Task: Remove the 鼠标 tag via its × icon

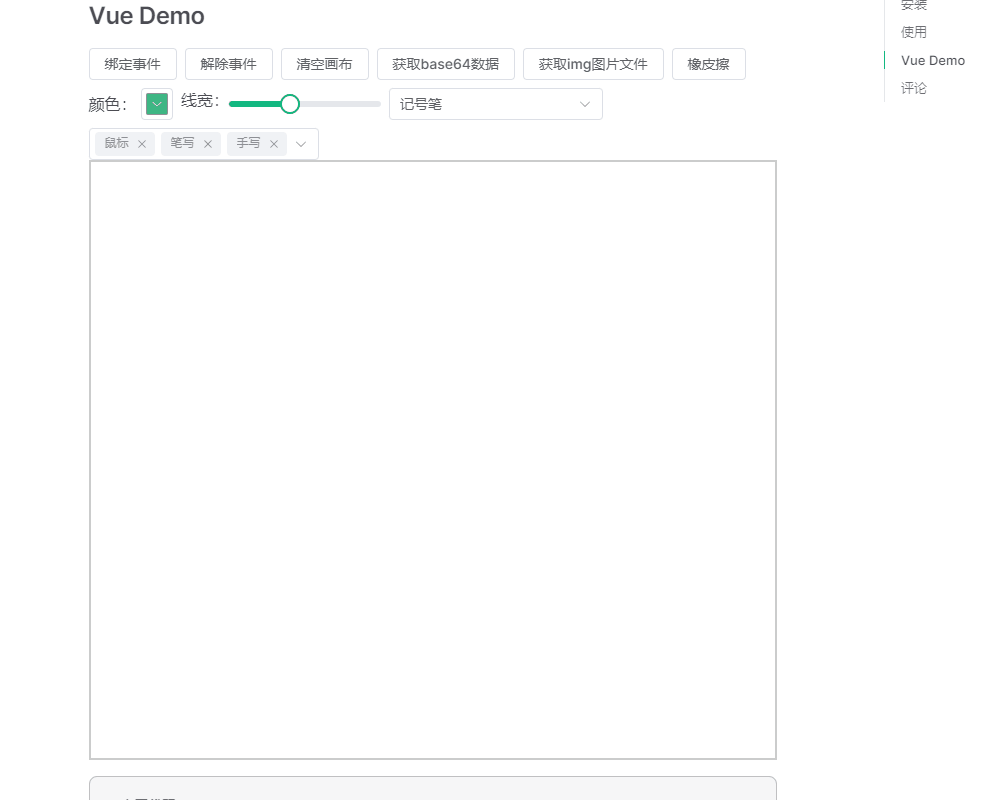Action: click(x=142, y=143)
